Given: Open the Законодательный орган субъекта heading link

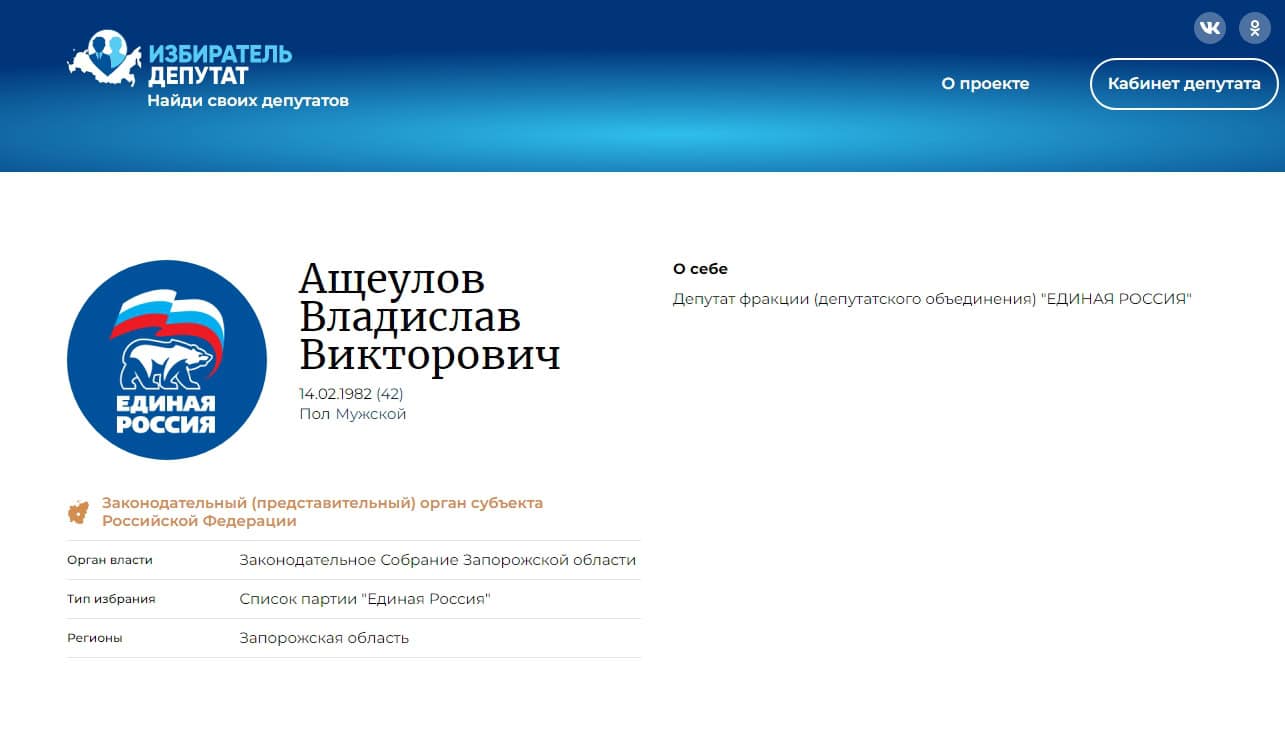Looking at the screenshot, I should click(x=320, y=511).
